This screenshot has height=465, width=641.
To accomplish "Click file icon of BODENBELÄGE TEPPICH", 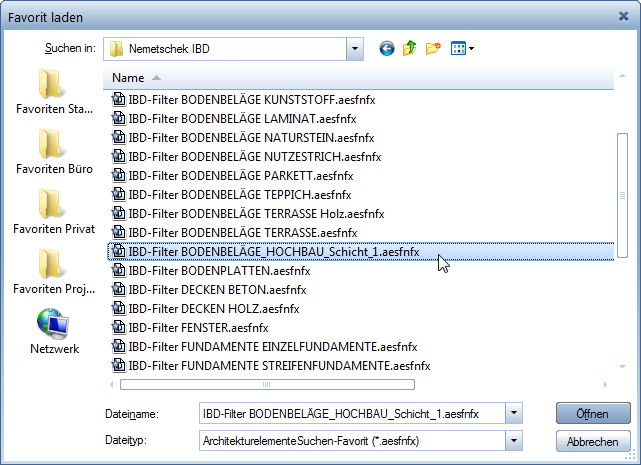I will point(119,195).
